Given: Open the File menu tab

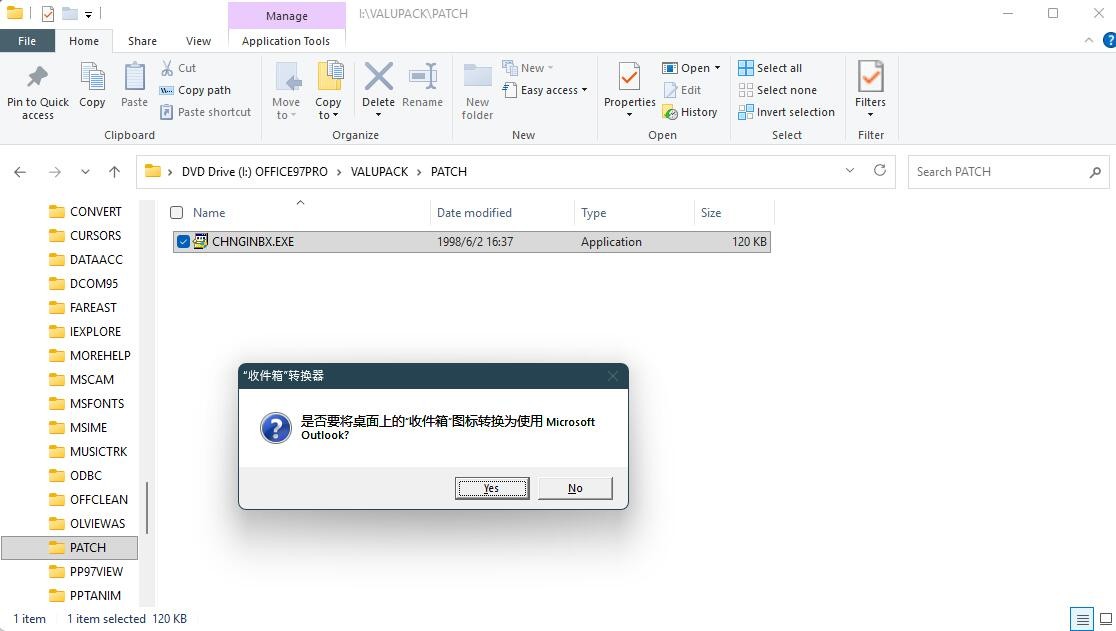Looking at the screenshot, I should click(x=27, y=41).
